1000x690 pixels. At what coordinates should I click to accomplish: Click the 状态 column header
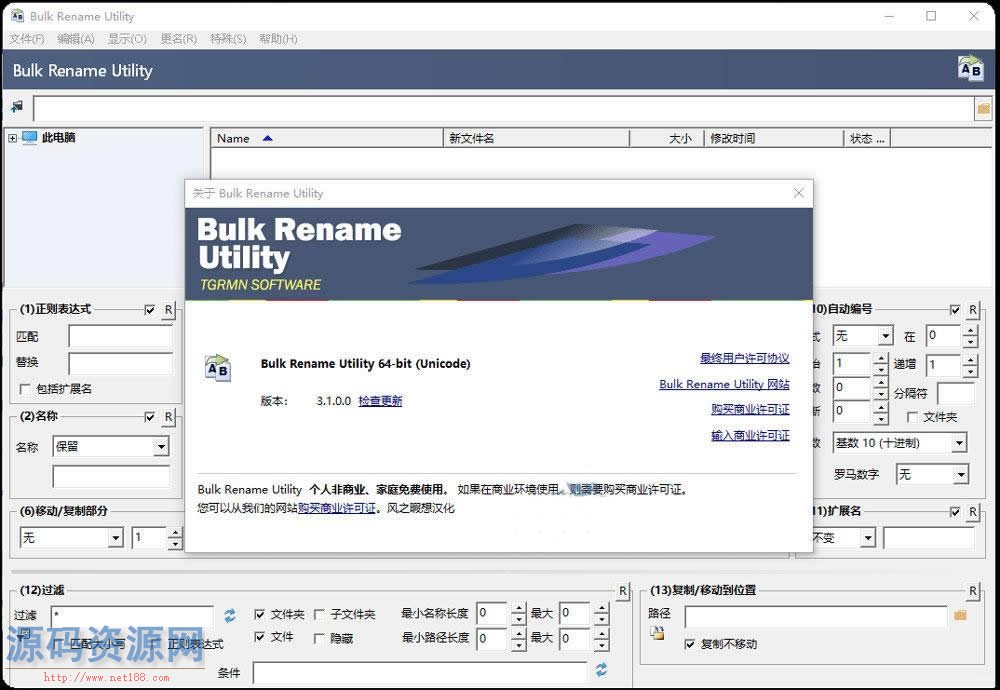pos(867,138)
